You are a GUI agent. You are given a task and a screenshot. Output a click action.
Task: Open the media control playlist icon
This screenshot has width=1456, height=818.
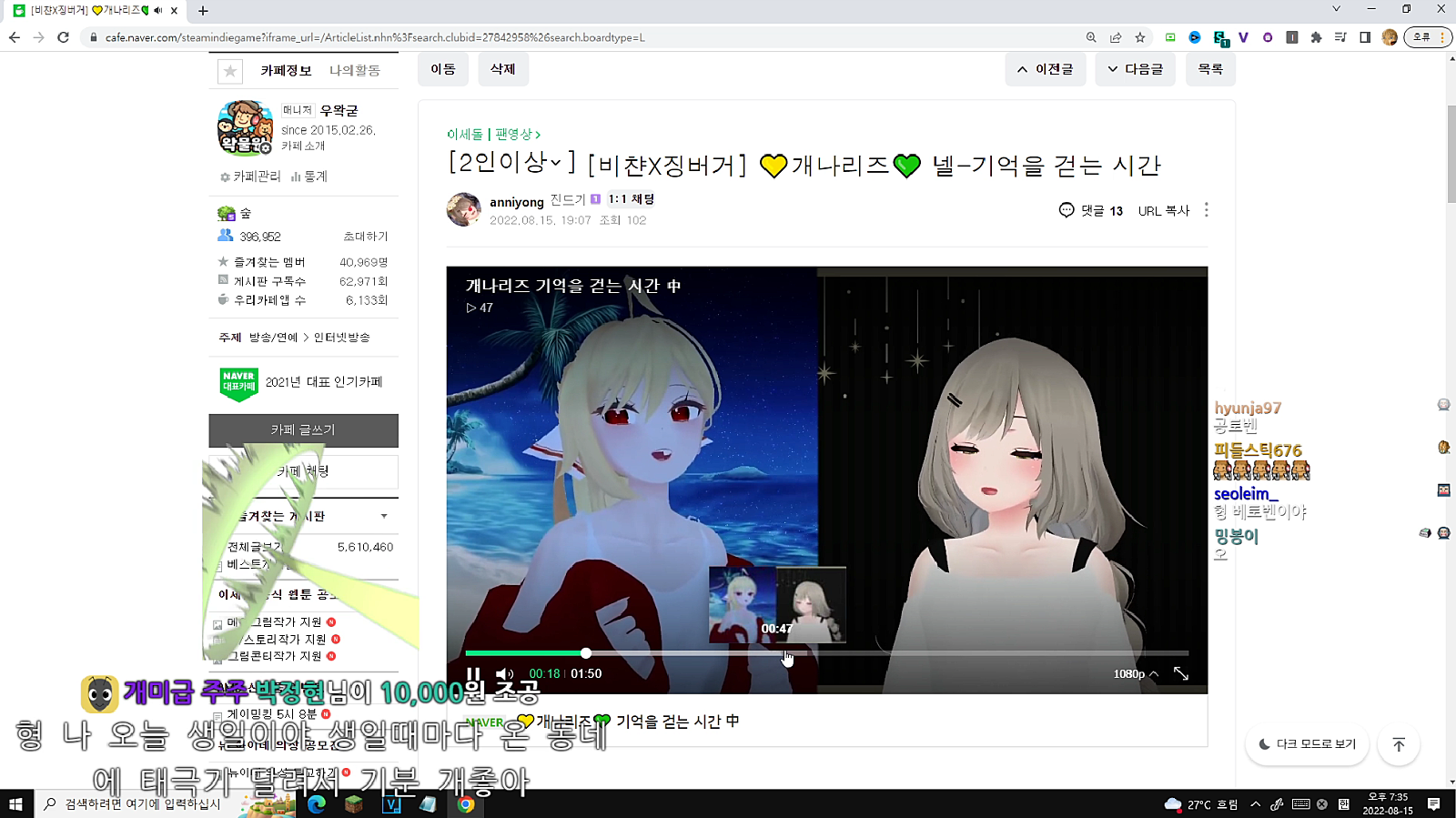1340,37
